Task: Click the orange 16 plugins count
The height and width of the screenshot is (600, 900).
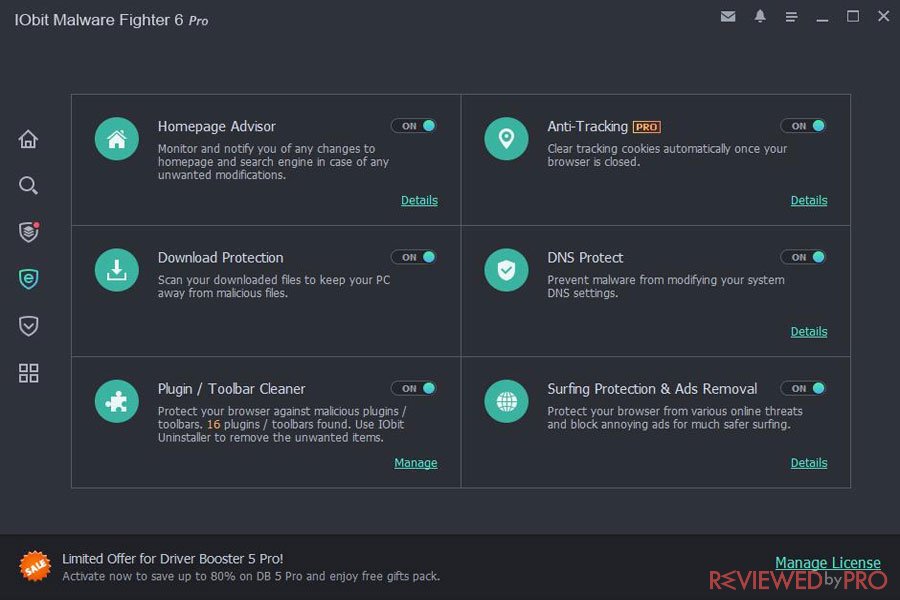Action: tap(214, 424)
